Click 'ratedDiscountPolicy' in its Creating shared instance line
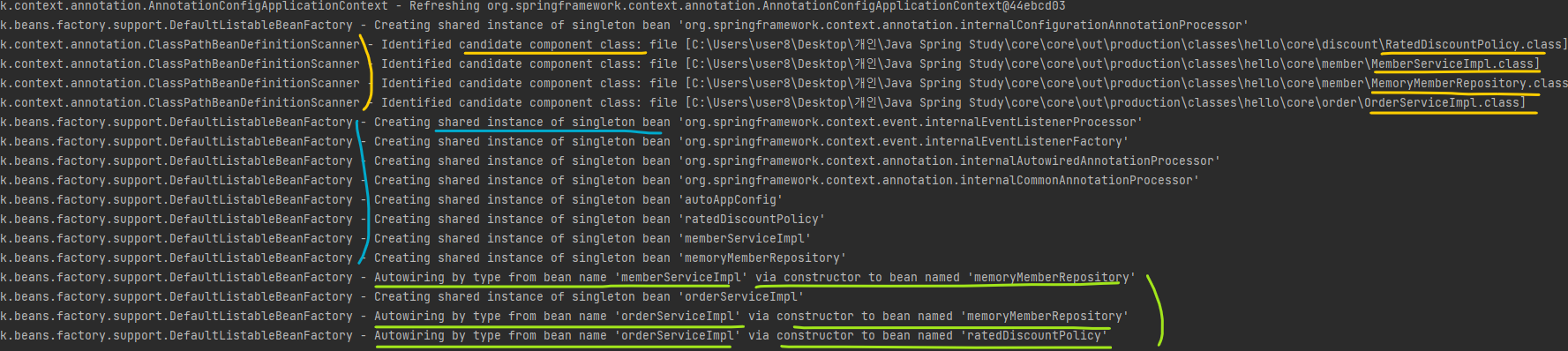This screenshot has width=1568, height=351. 752,219
